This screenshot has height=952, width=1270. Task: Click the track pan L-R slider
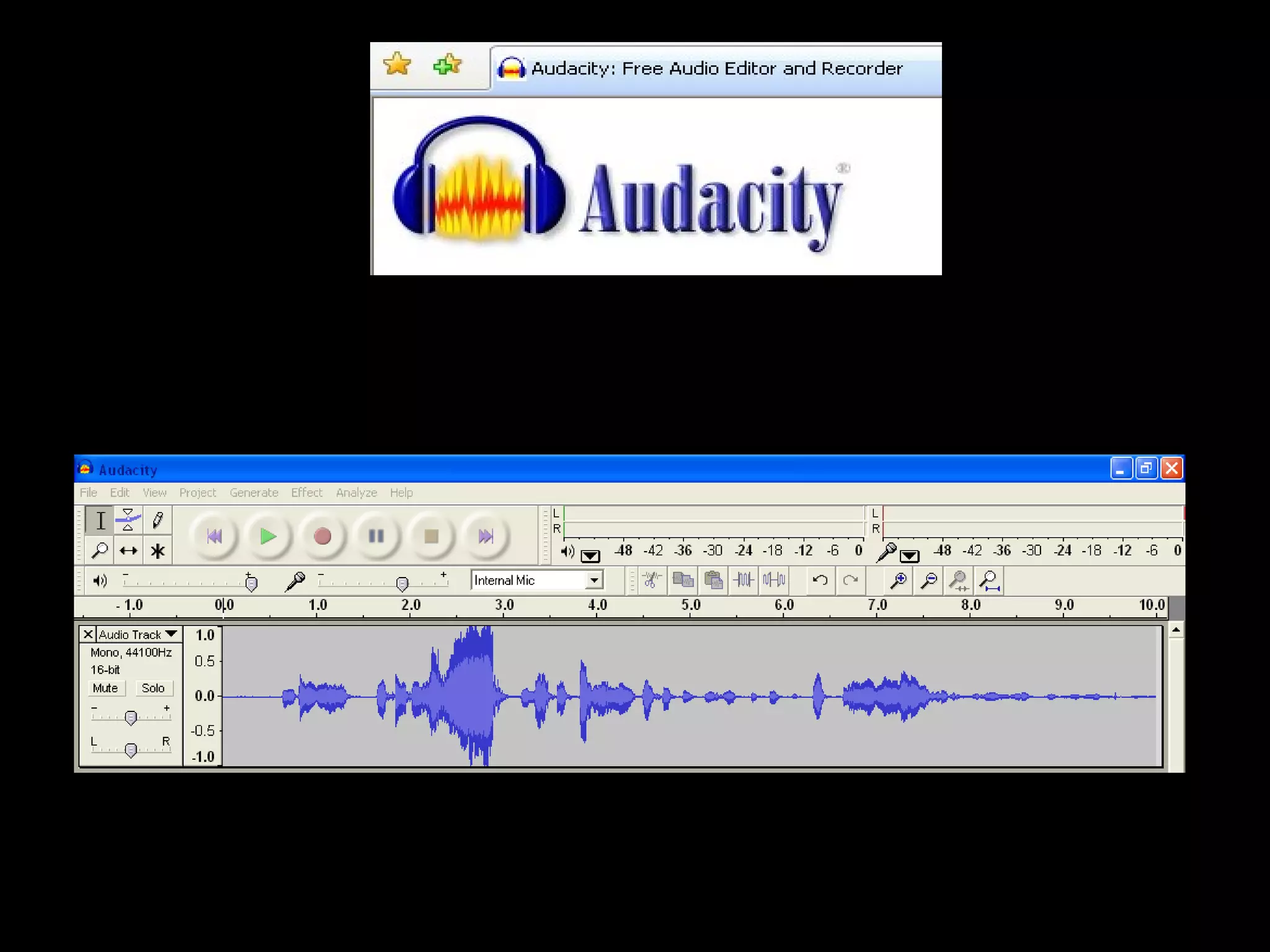[130, 751]
